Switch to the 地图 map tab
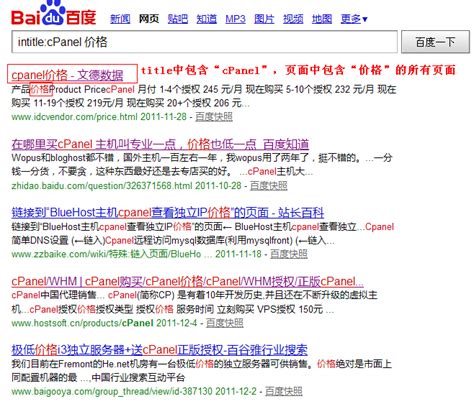Image resolution: width=474 pixels, height=409 pixels. [322, 19]
